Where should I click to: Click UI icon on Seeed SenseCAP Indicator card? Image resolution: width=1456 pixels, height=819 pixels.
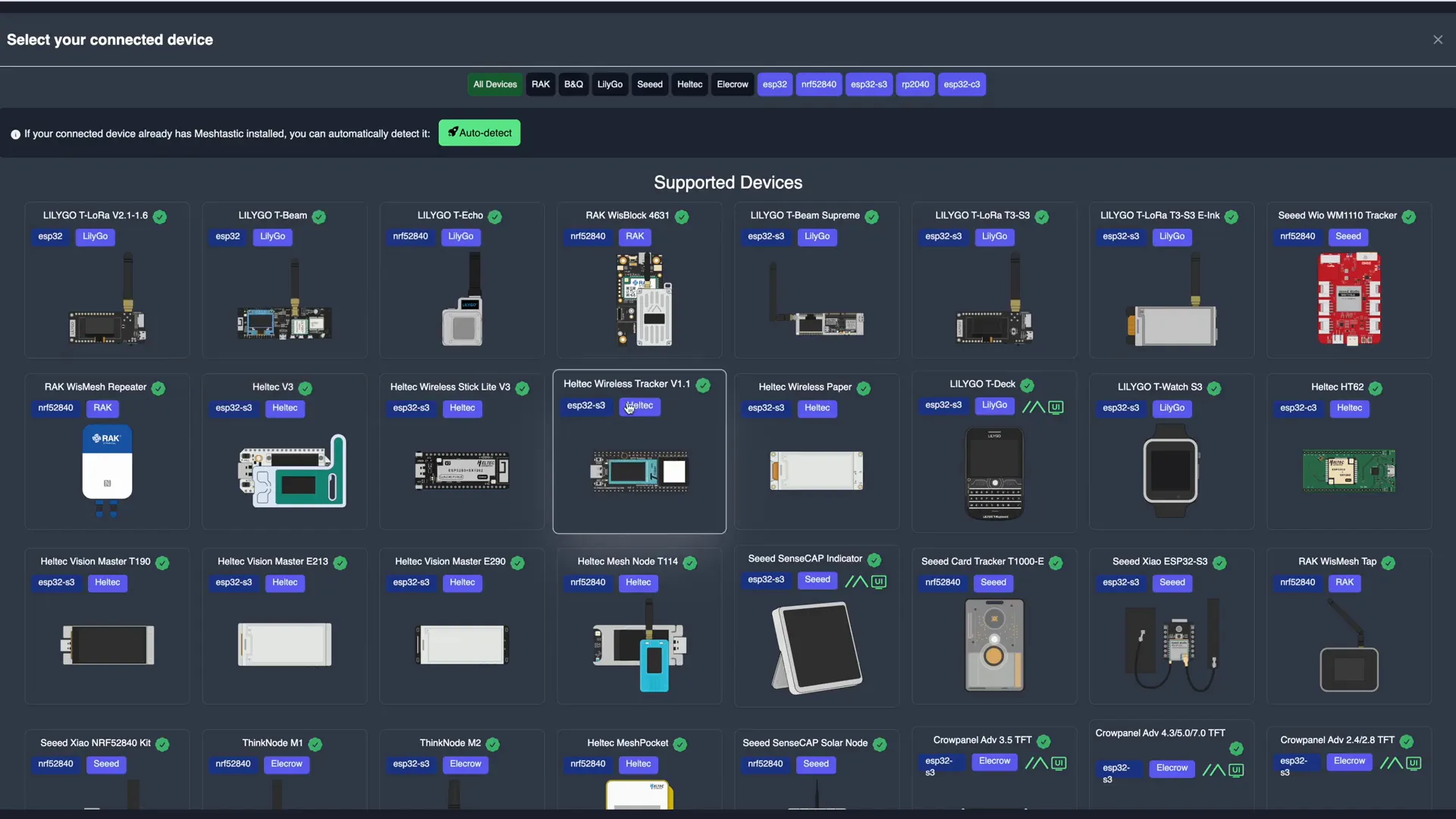pos(879,582)
